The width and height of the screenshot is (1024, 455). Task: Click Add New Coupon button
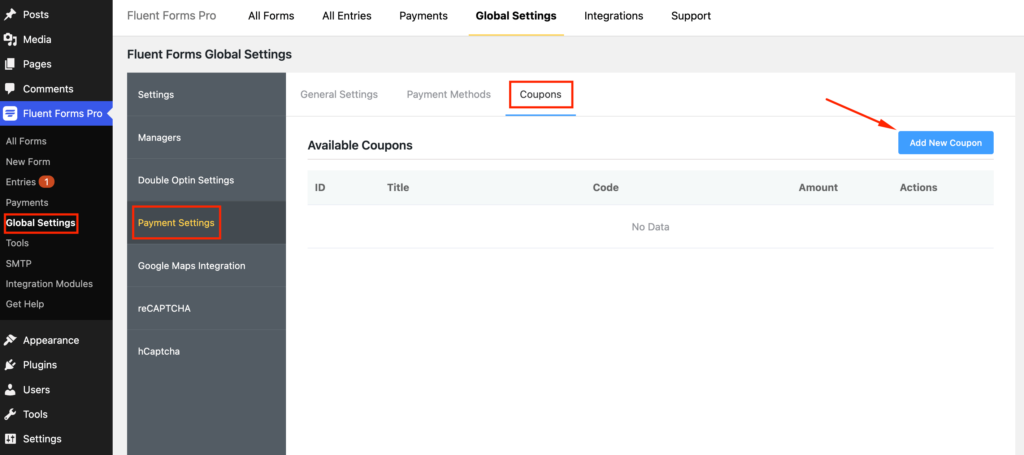[x=946, y=142]
